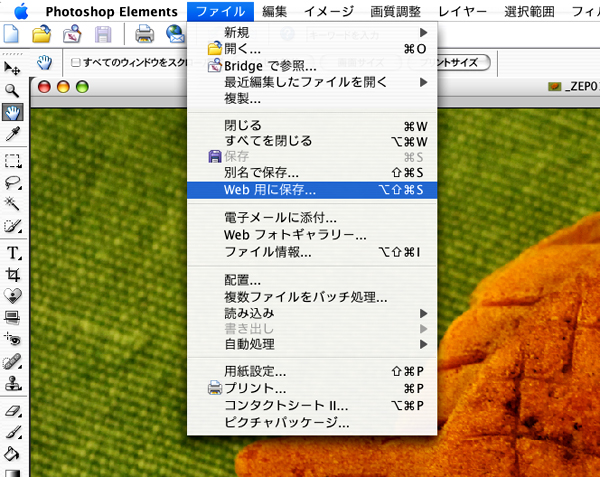Click the new document icon in the toolbar
The image size is (600, 477).
click(x=11, y=34)
